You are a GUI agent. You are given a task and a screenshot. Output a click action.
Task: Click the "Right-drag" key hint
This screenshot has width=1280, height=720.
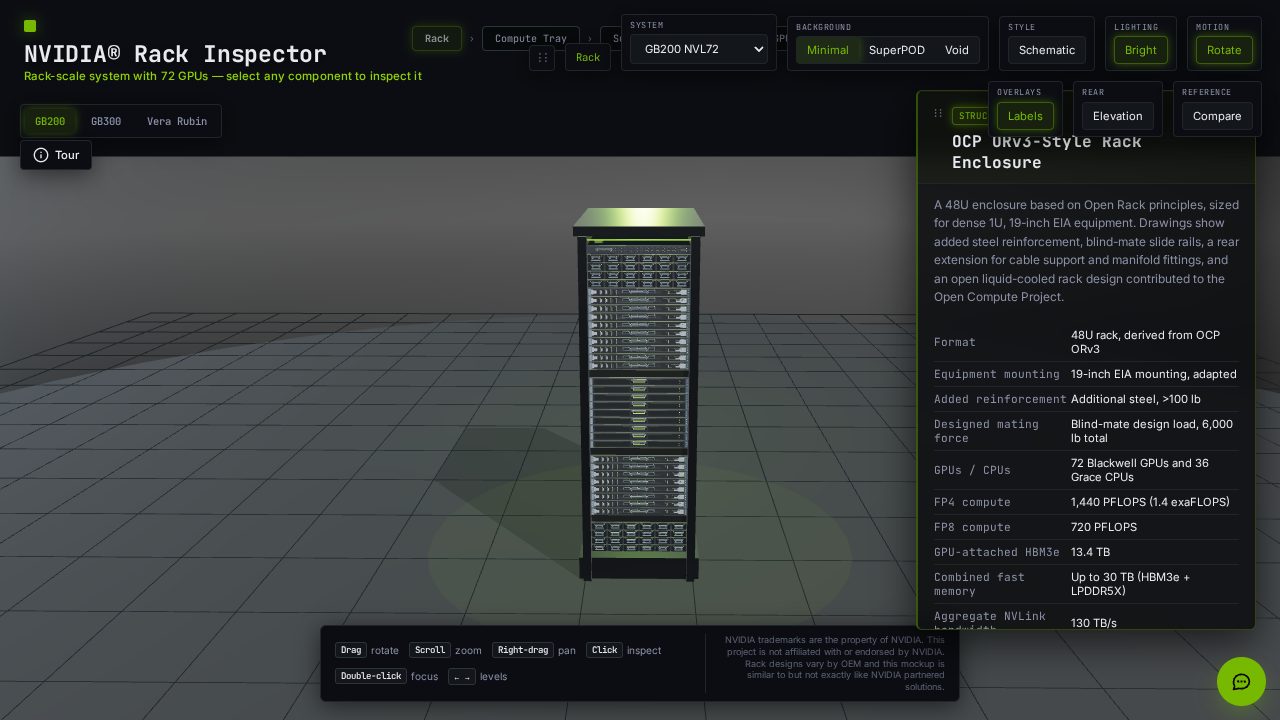pyautogui.click(x=523, y=650)
